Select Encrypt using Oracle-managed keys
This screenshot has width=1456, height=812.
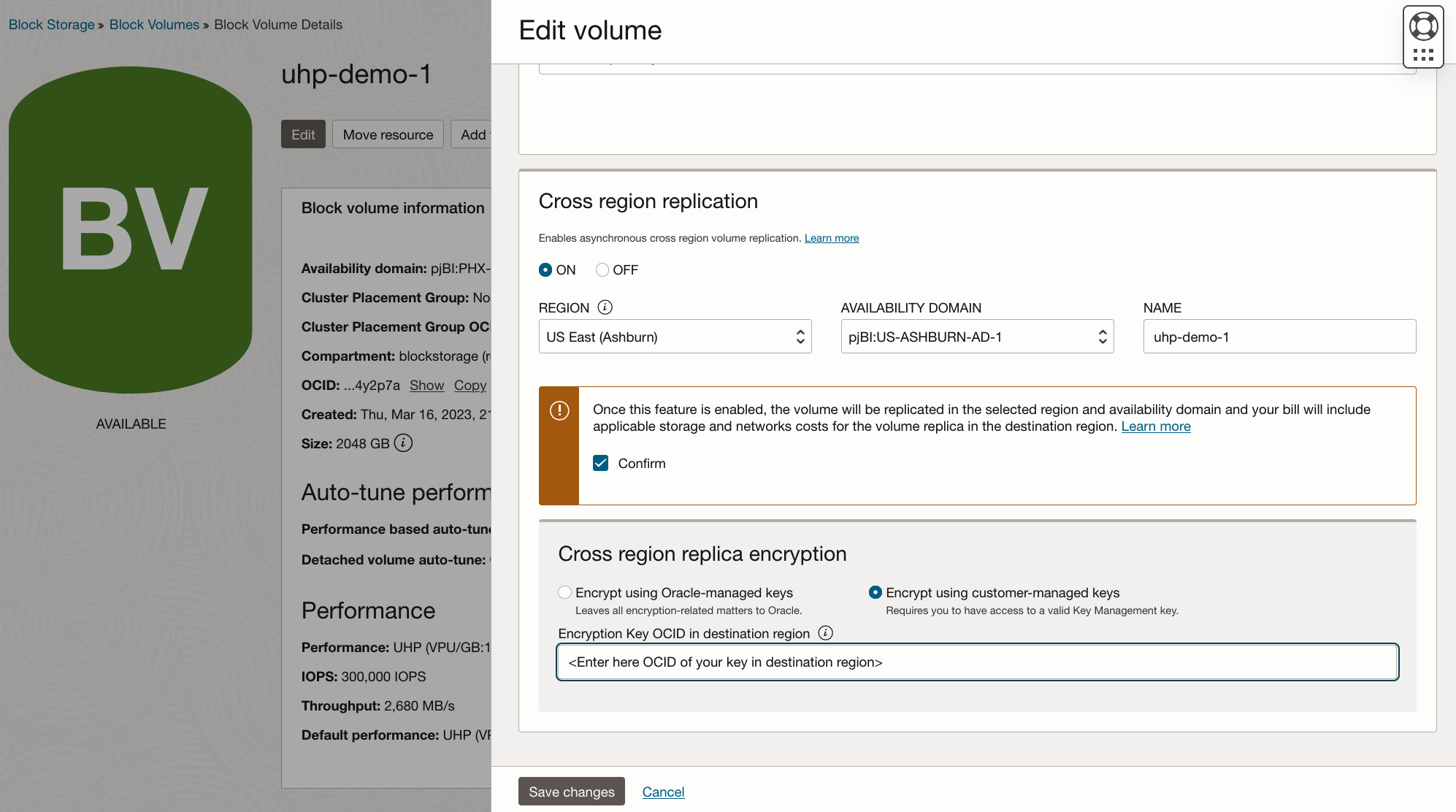coord(564,592)
